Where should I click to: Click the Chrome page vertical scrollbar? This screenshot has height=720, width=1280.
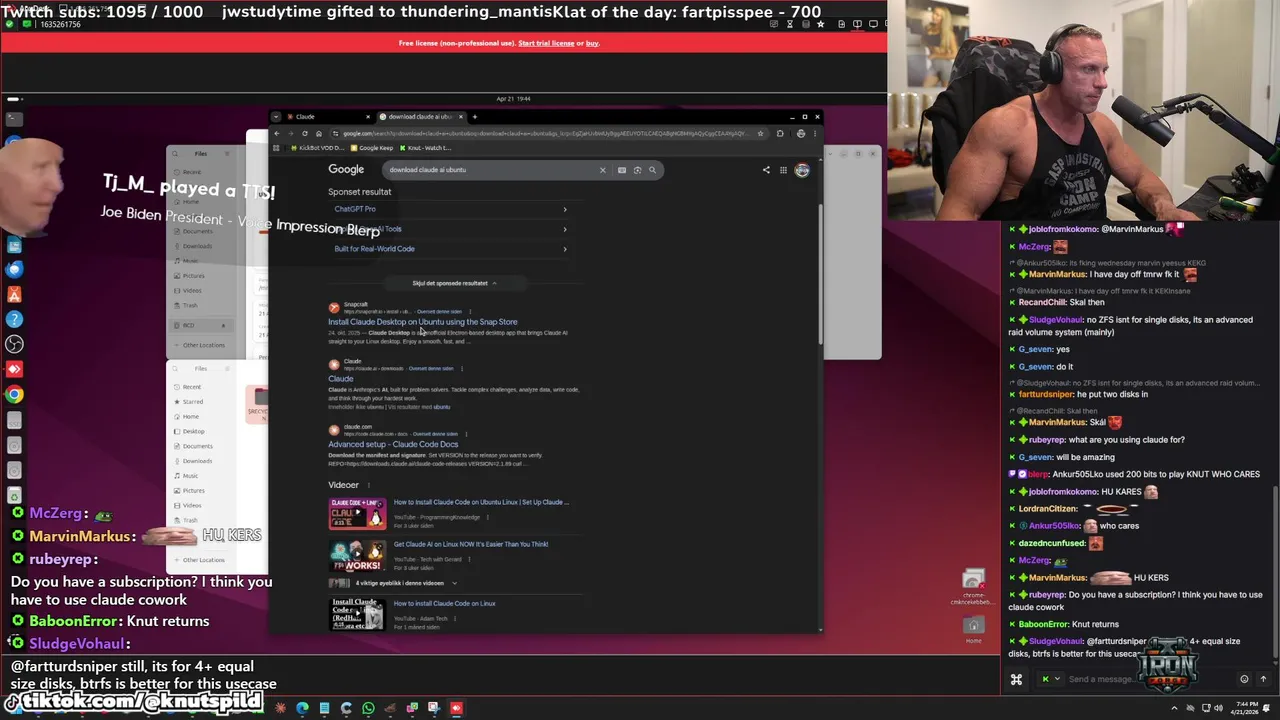[820, 275]
